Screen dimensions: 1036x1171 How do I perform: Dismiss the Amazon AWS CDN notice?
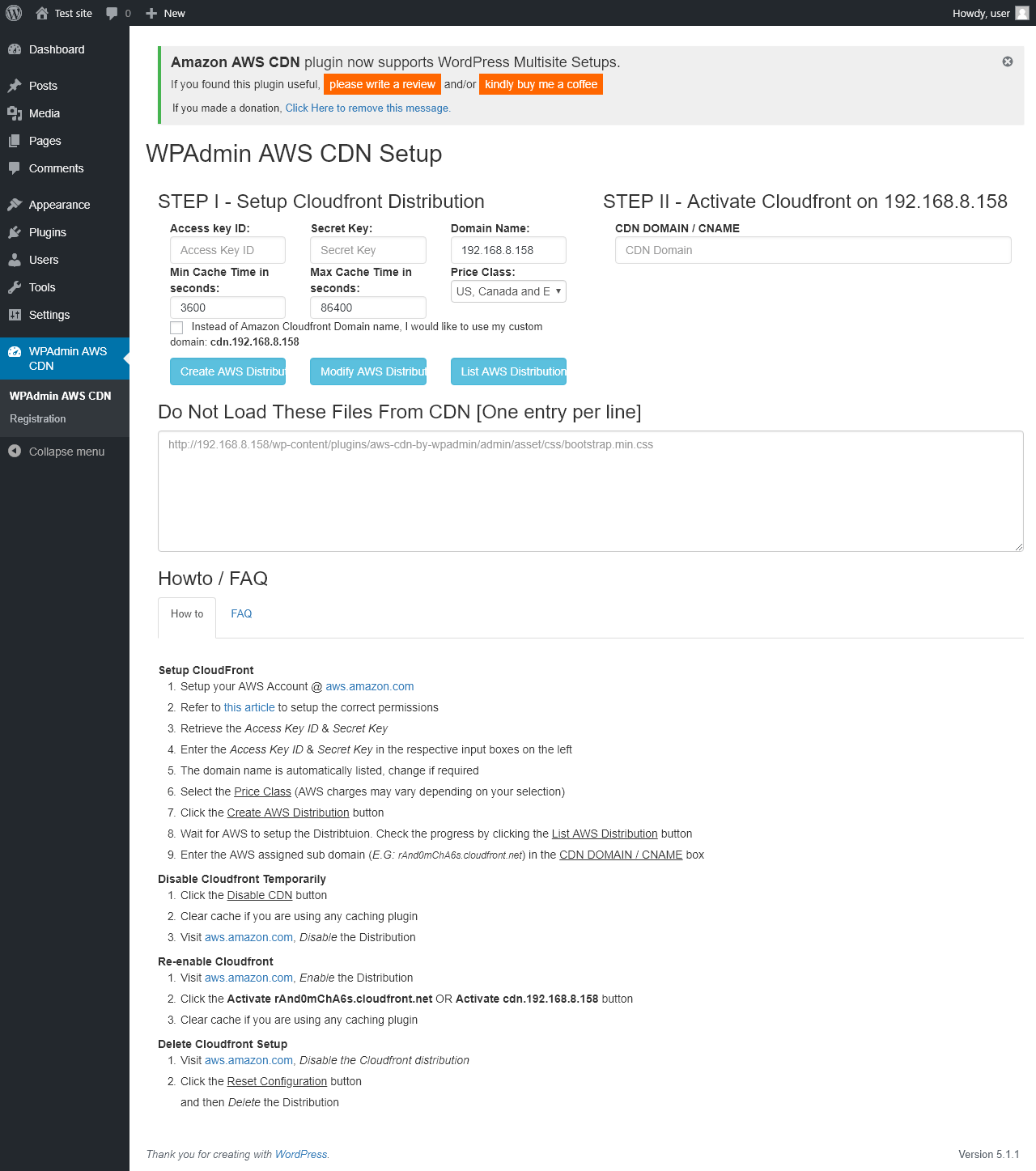(x=1008, y=62)
